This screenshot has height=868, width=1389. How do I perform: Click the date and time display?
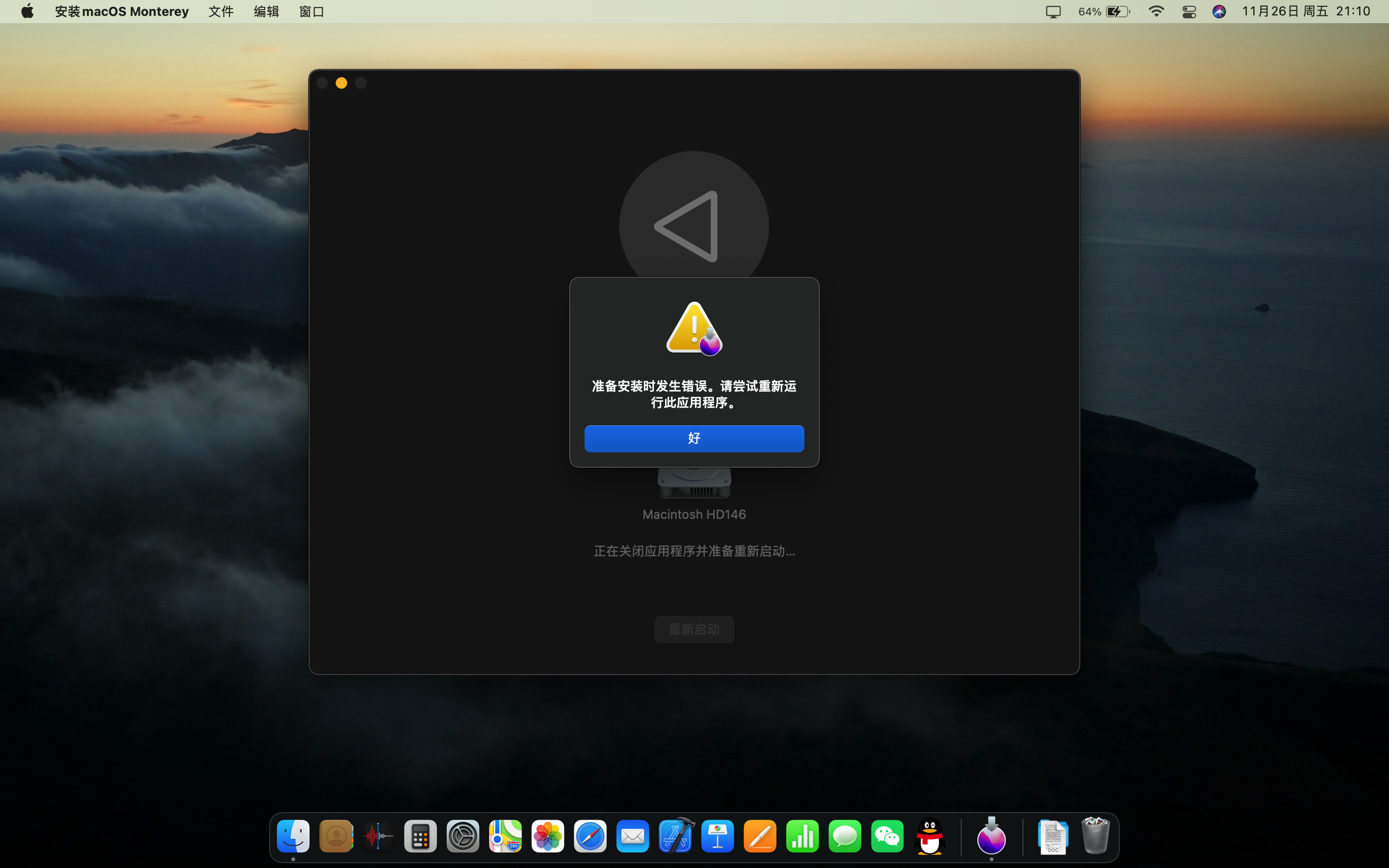click(1306, 12)
